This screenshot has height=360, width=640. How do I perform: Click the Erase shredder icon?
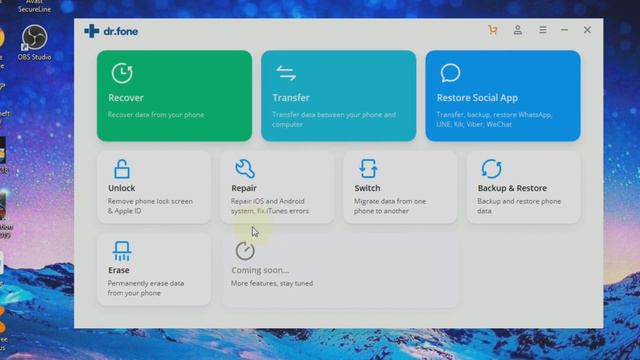122,251
